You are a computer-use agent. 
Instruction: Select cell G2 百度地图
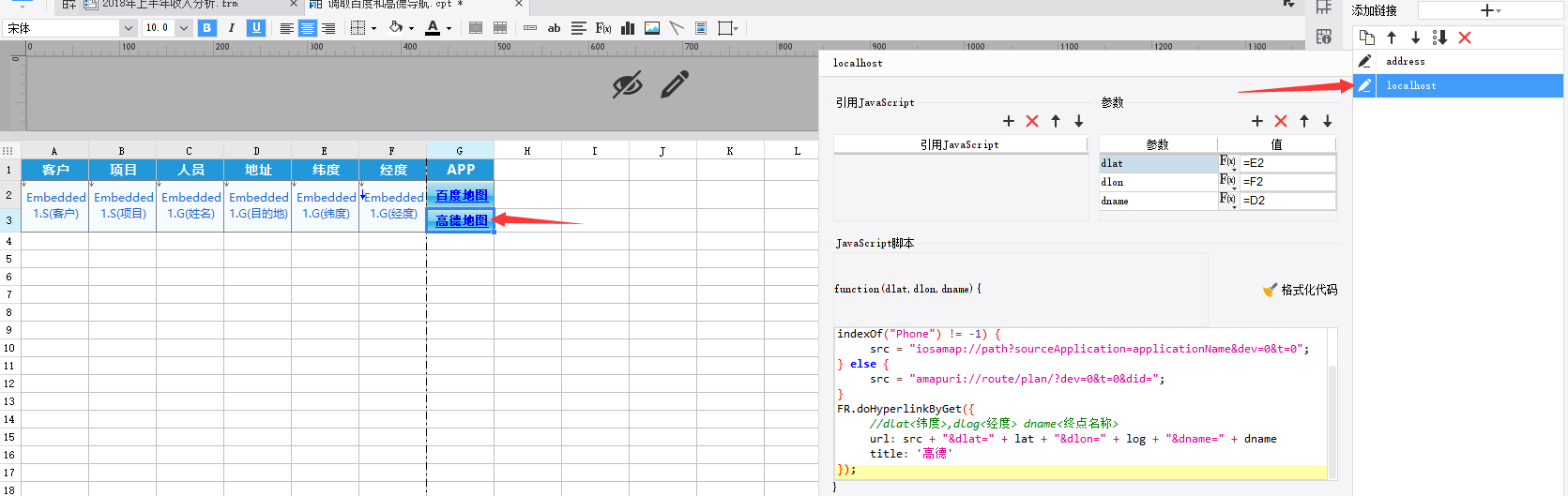click(461, 195)
